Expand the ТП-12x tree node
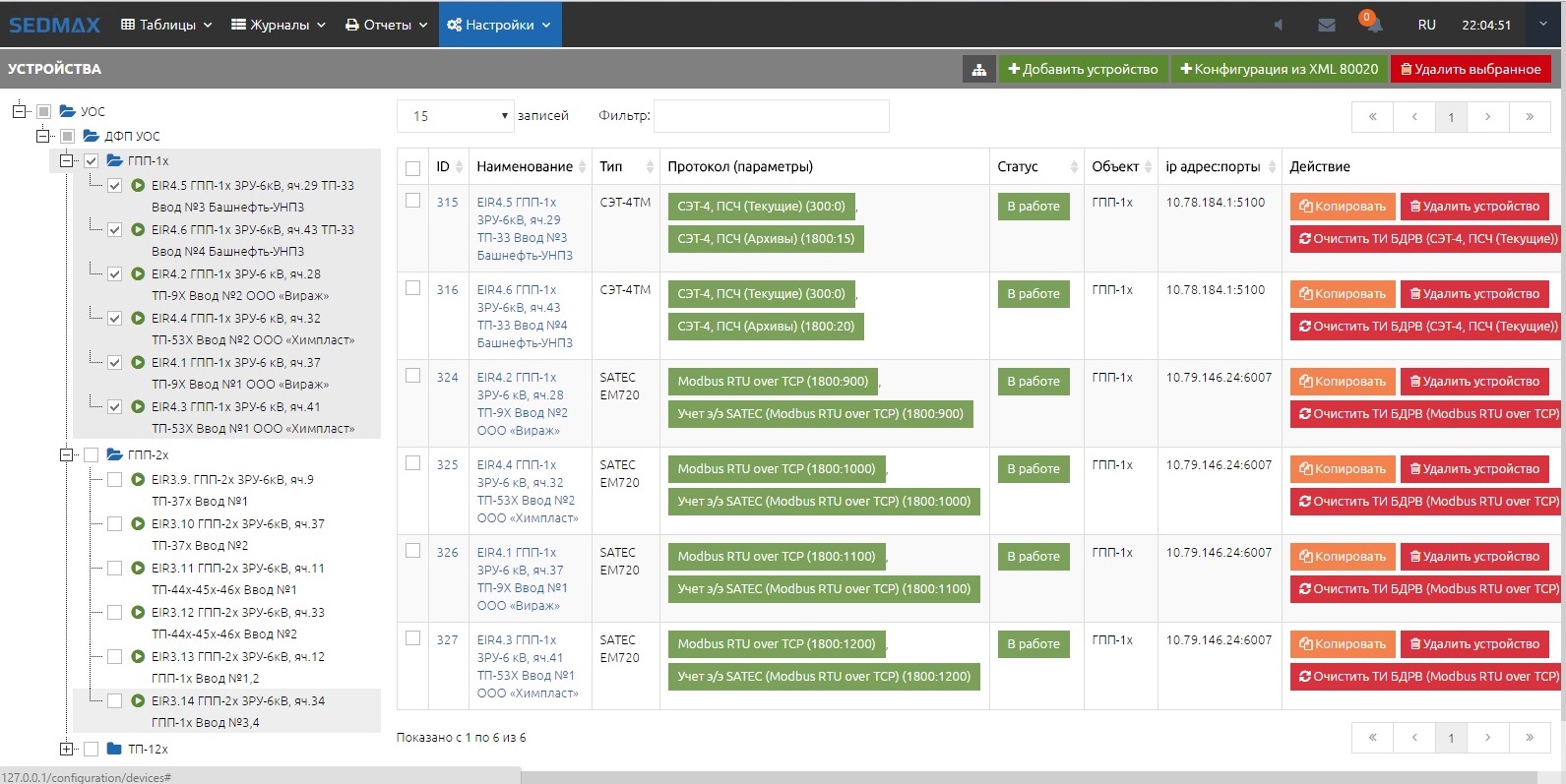The image size is (1566, 784). tap(67, 750)
